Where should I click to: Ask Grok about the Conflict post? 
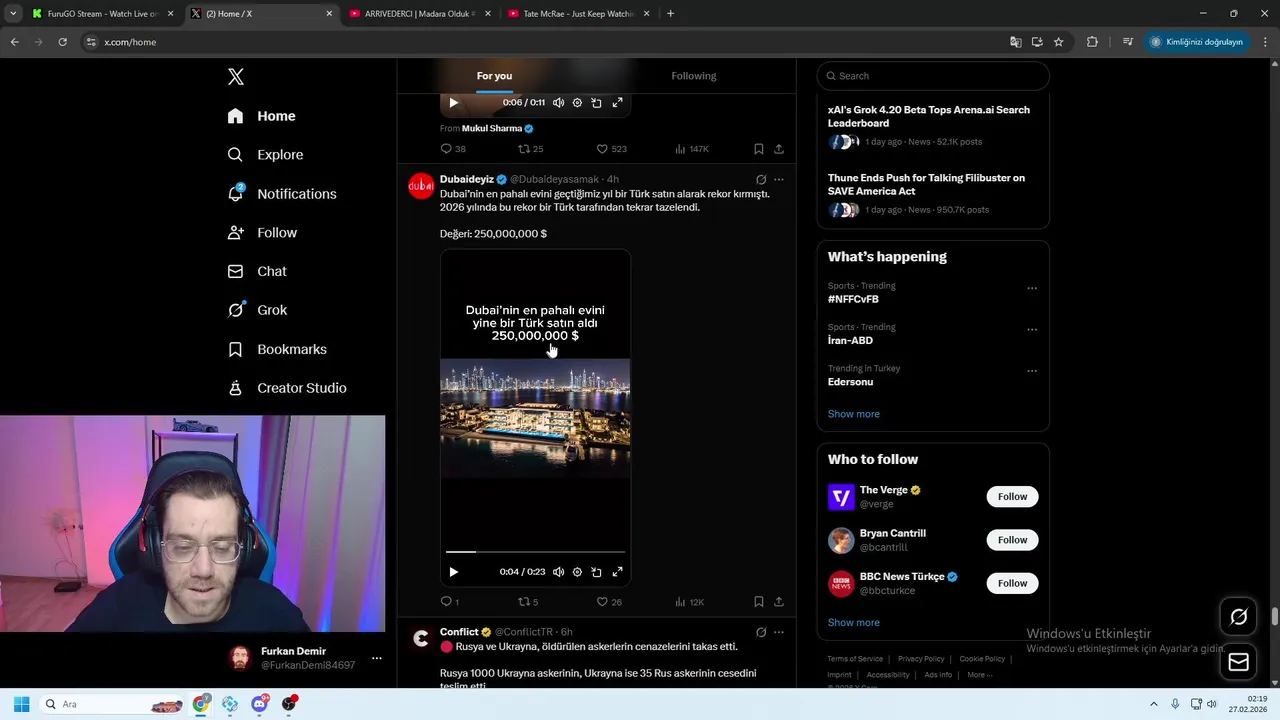pyautogui.click(x=761, y=633)
